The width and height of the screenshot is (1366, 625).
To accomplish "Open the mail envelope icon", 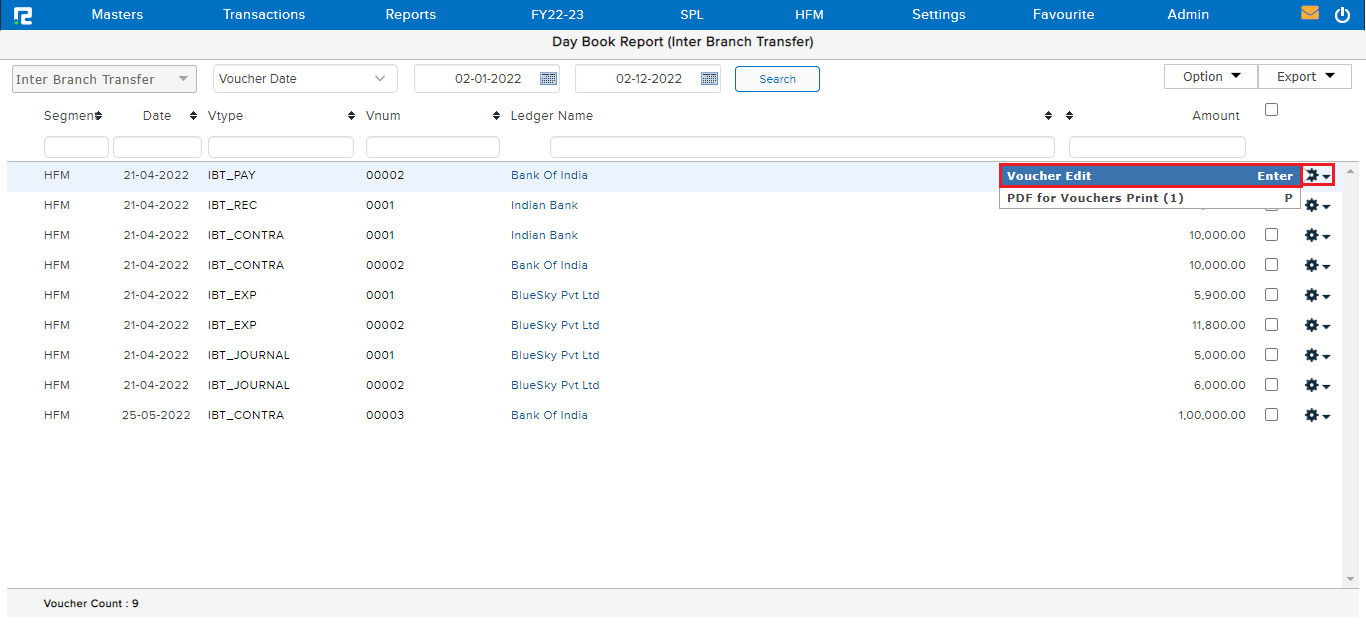I will [1309, 14].
